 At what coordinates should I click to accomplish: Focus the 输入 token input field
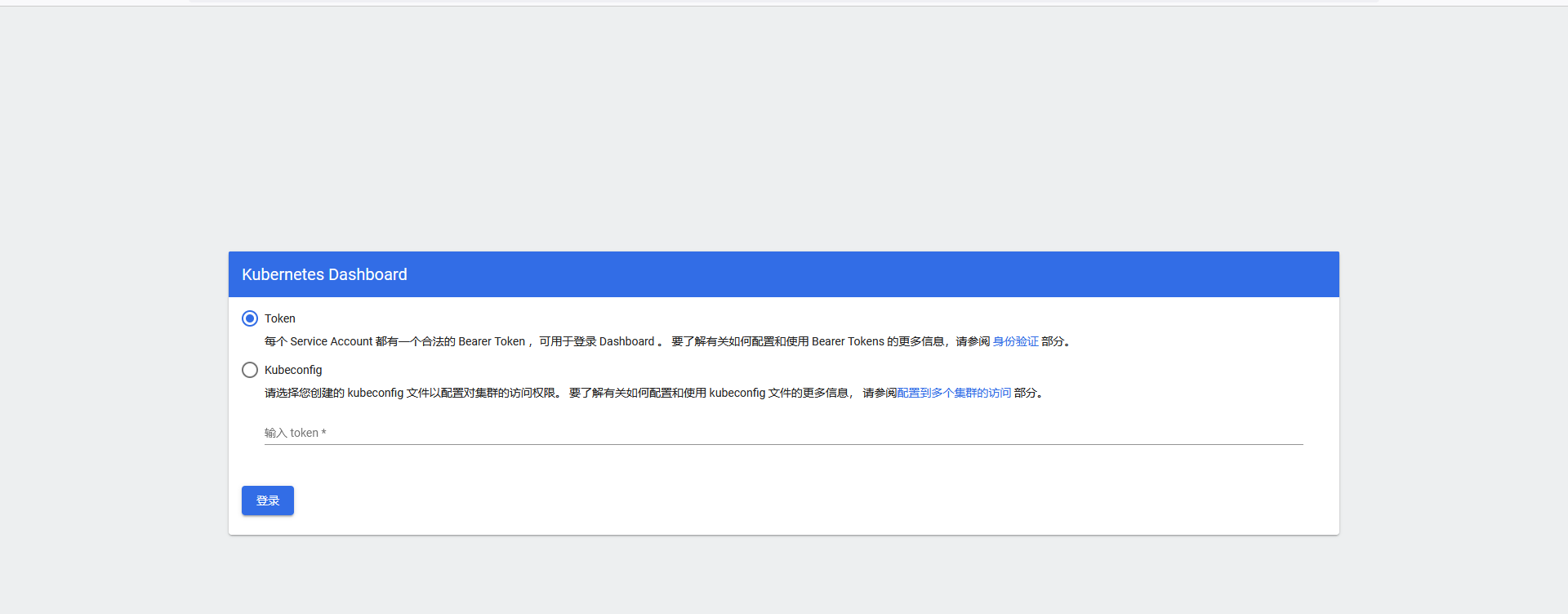(784, 433)
